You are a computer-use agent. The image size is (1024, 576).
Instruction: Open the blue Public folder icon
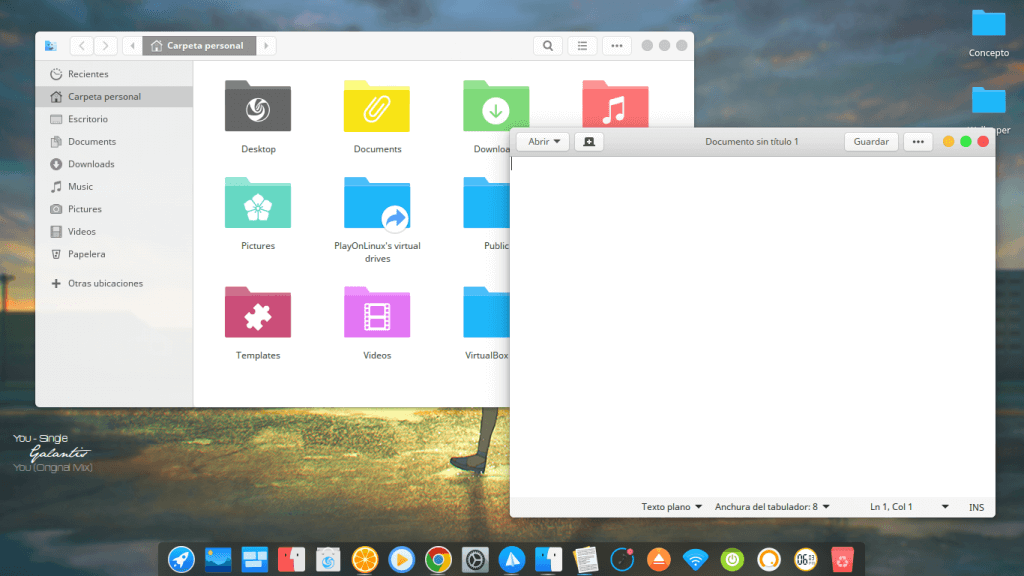tap(486, 203)
